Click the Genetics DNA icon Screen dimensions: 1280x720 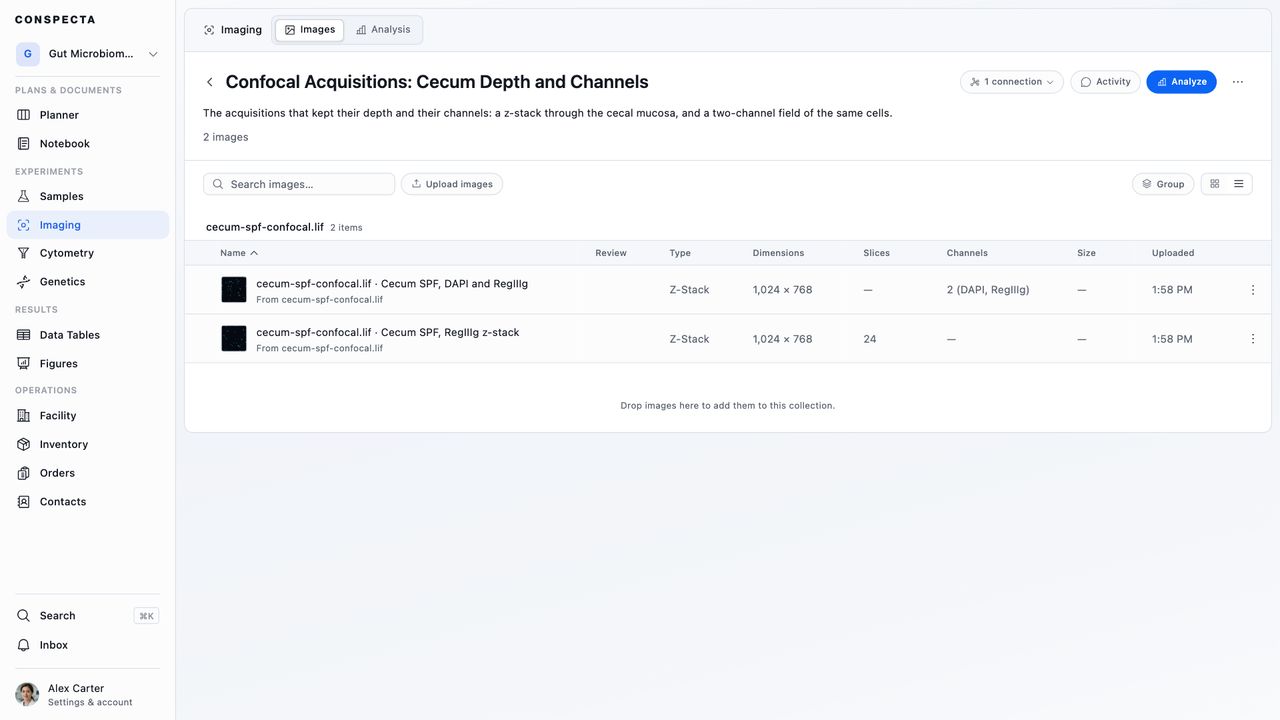point(24,282)
